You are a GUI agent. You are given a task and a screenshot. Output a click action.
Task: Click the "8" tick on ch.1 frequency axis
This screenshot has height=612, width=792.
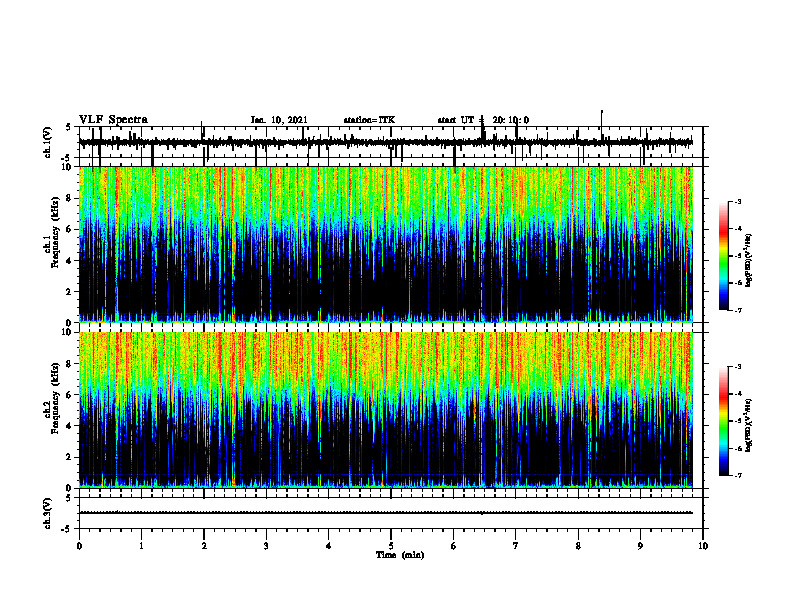tap(70, 198)
